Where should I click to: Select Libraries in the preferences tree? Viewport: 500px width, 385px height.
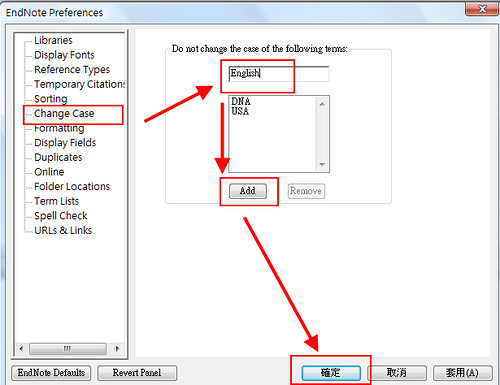click(x=53, y=40)
